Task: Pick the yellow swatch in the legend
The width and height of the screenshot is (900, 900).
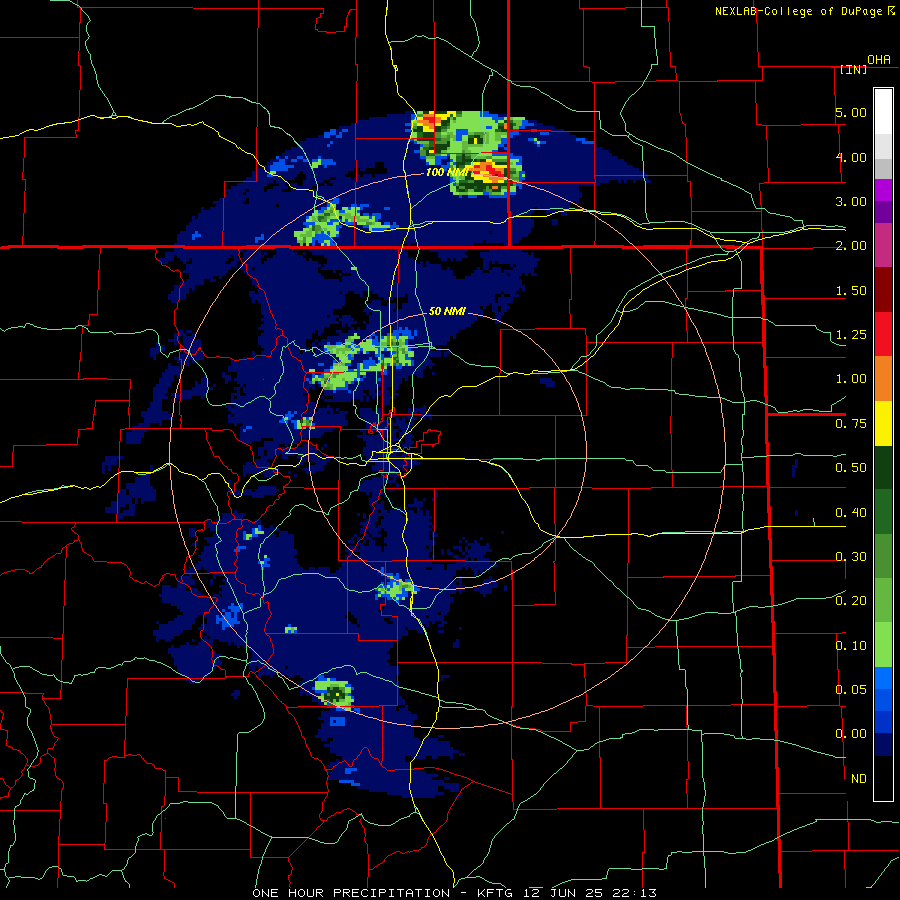Action: (x=883, y=423)
